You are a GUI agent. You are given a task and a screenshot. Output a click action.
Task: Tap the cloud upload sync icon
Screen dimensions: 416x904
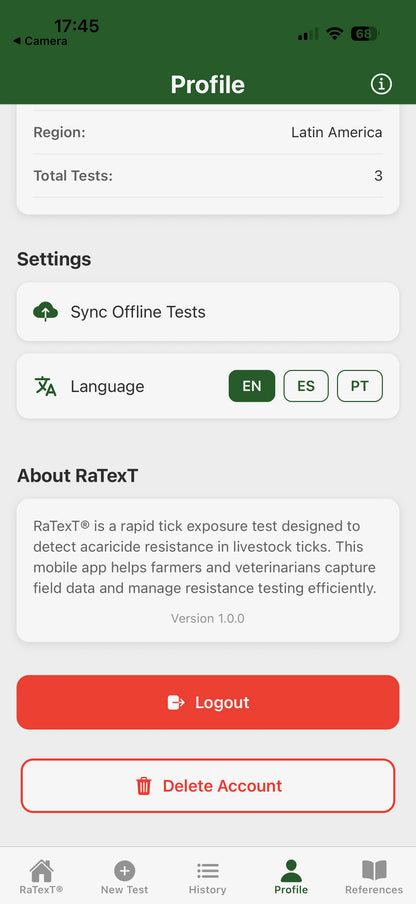click(x=46, y=312)
